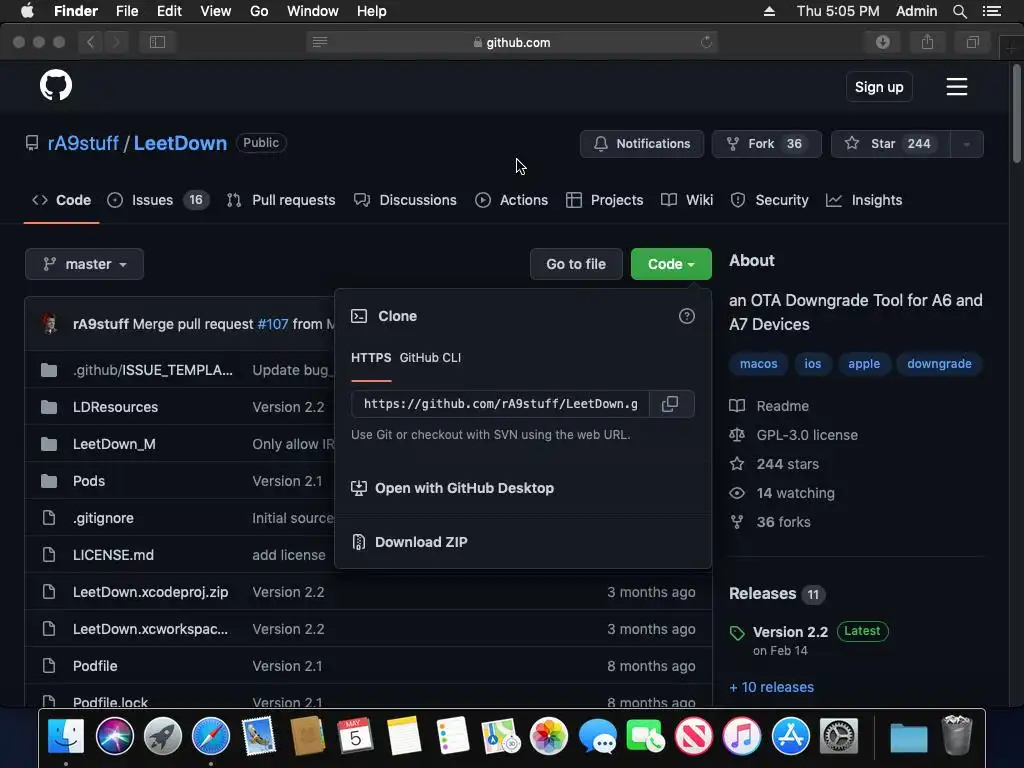1024x768 pixels.
Task: Expand the Star list dropdown arrow
Action: point(967,144)
